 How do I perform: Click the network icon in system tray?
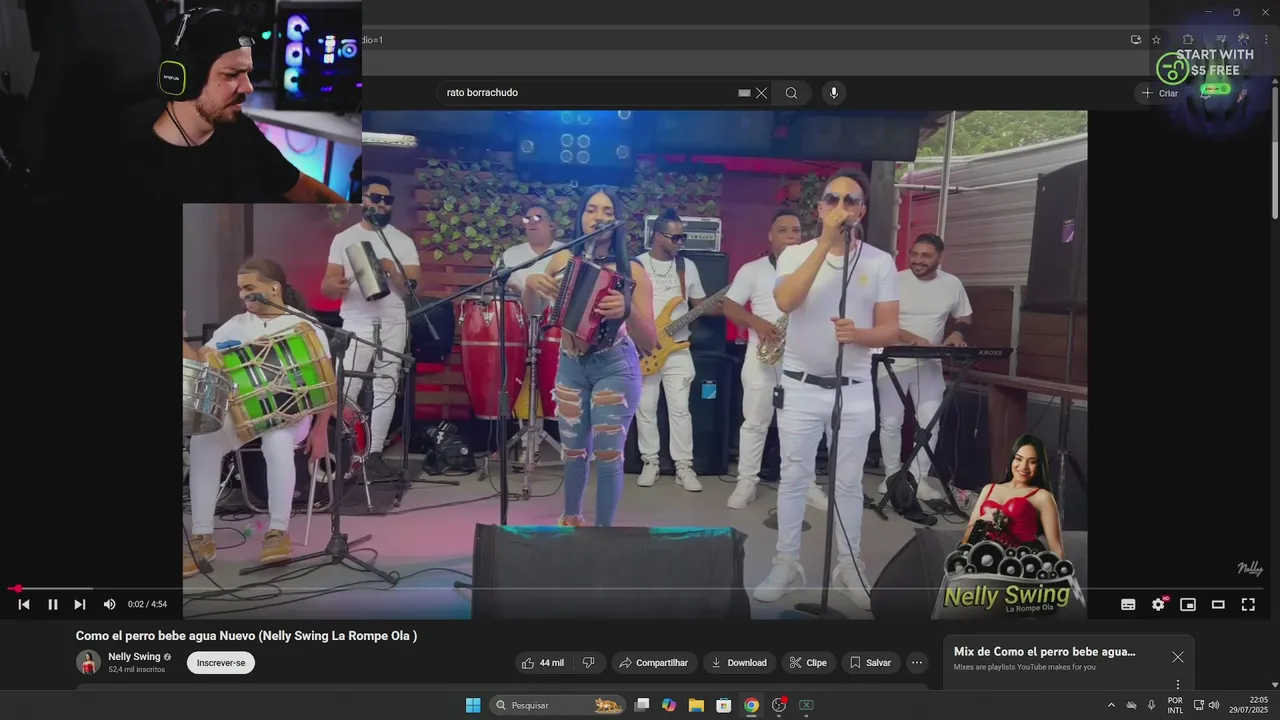coord(1199,705)
